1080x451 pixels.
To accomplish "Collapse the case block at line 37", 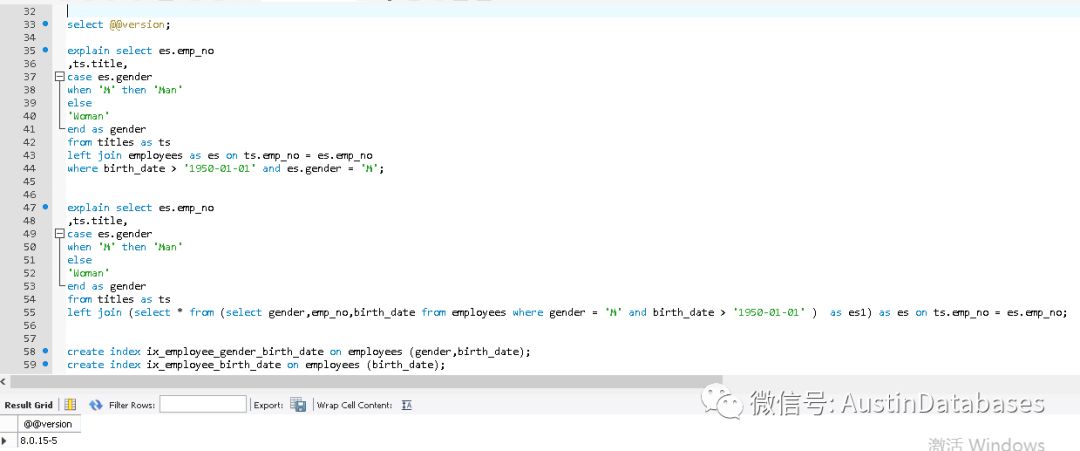I will click(x=59, y=76).
